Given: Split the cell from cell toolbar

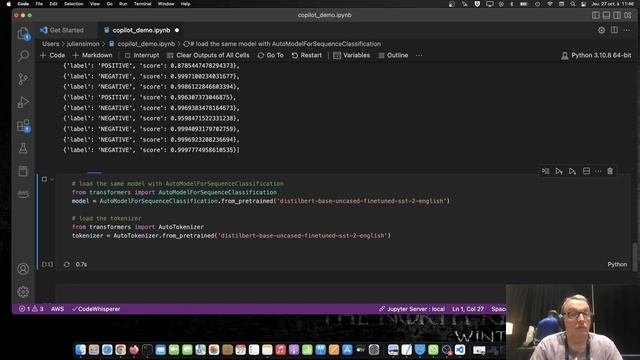Looking at the screenshot, I should [586, 171].
